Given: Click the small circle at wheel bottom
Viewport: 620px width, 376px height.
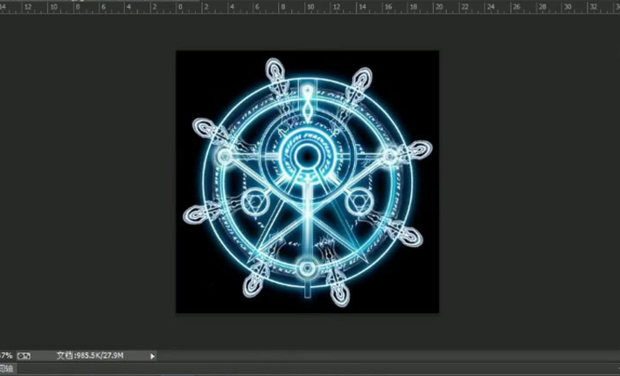Looking at the screenshot, I should tap(307, 268).
